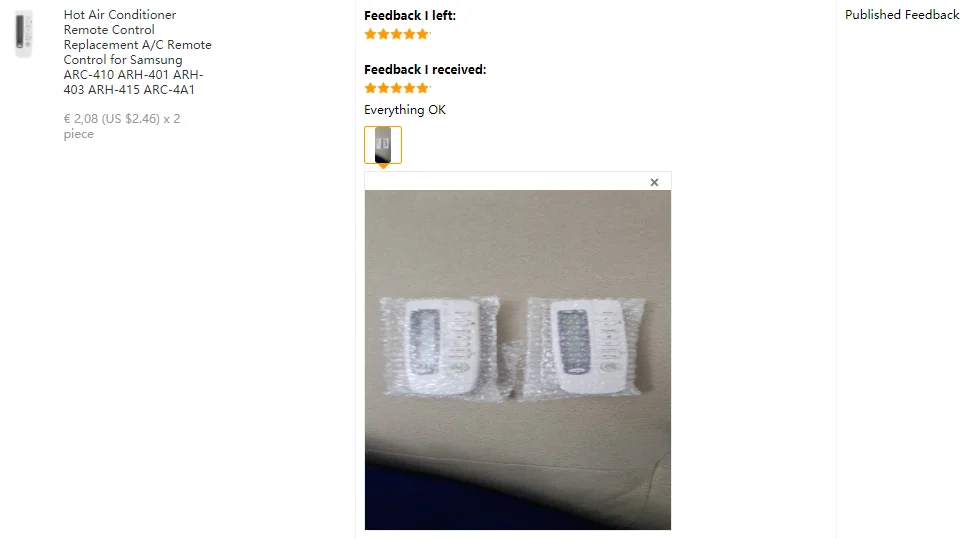Click the third star under Feedback I left
The width and height of the screenshot is (967, 539).
point(397,34)
